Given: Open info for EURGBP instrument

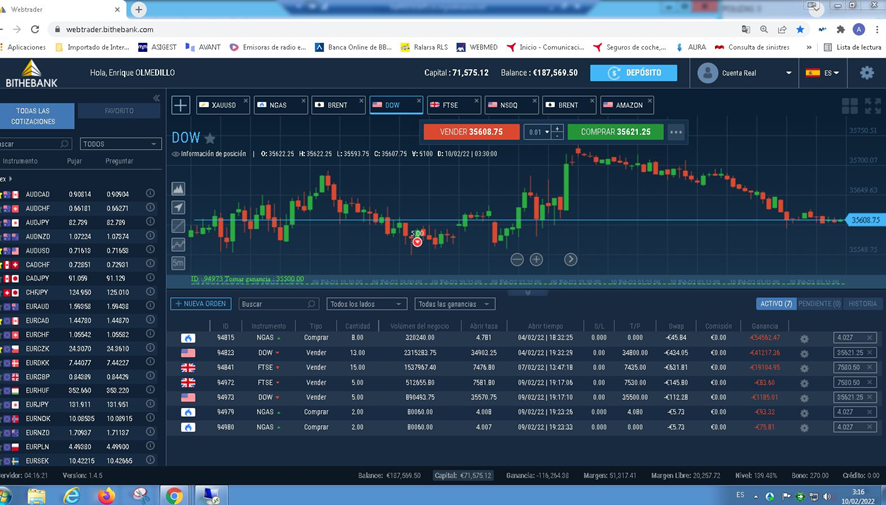Looking at the screenshot, I should click(x=150, y=376).
